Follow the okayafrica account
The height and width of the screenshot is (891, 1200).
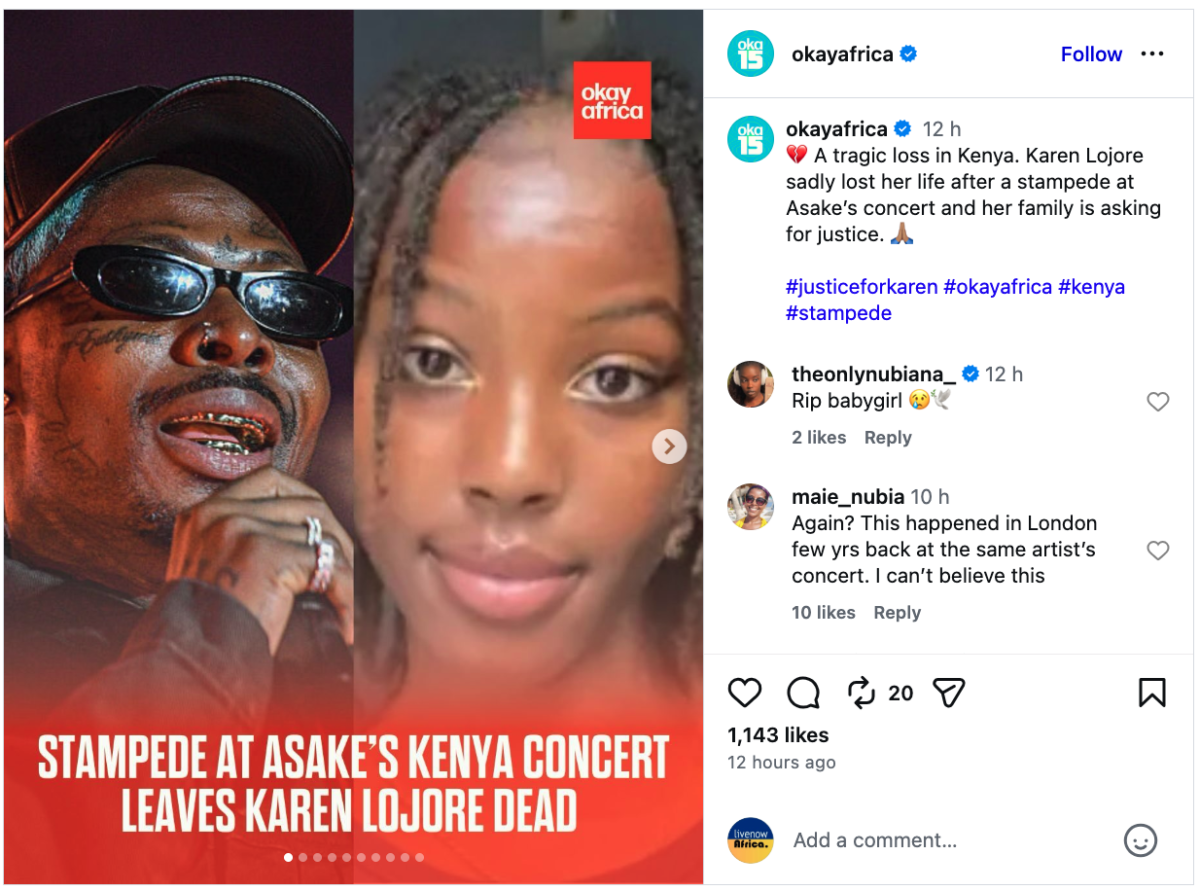point(1091,54)
